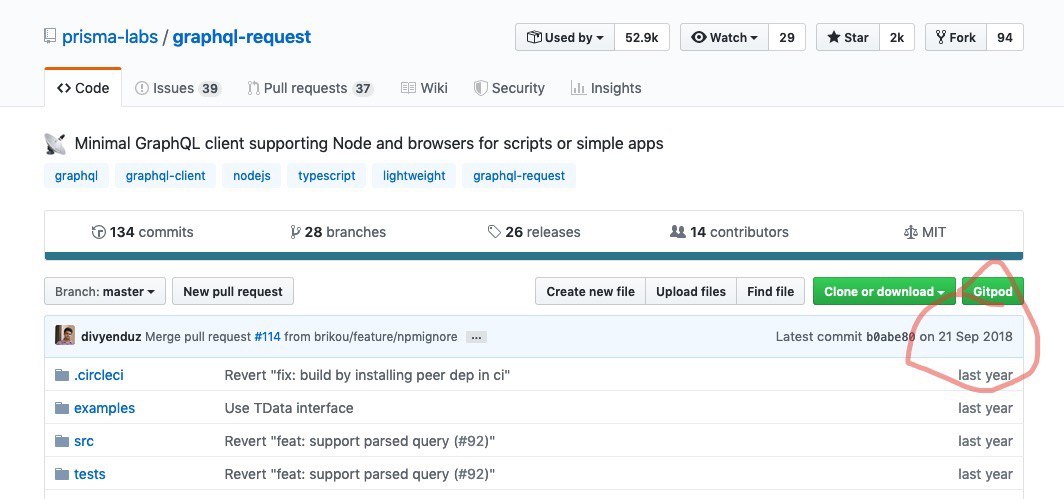Viewport: 1064px width, 499px height.
Task: Open commit 'fix: build by installing peer dep in ci'
Action: pos(367,375)
